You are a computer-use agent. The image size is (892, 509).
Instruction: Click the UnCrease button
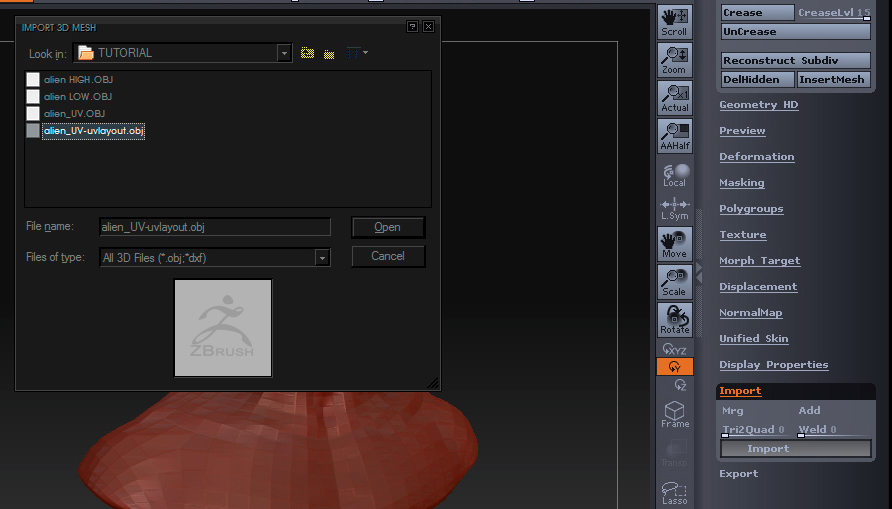796,32
